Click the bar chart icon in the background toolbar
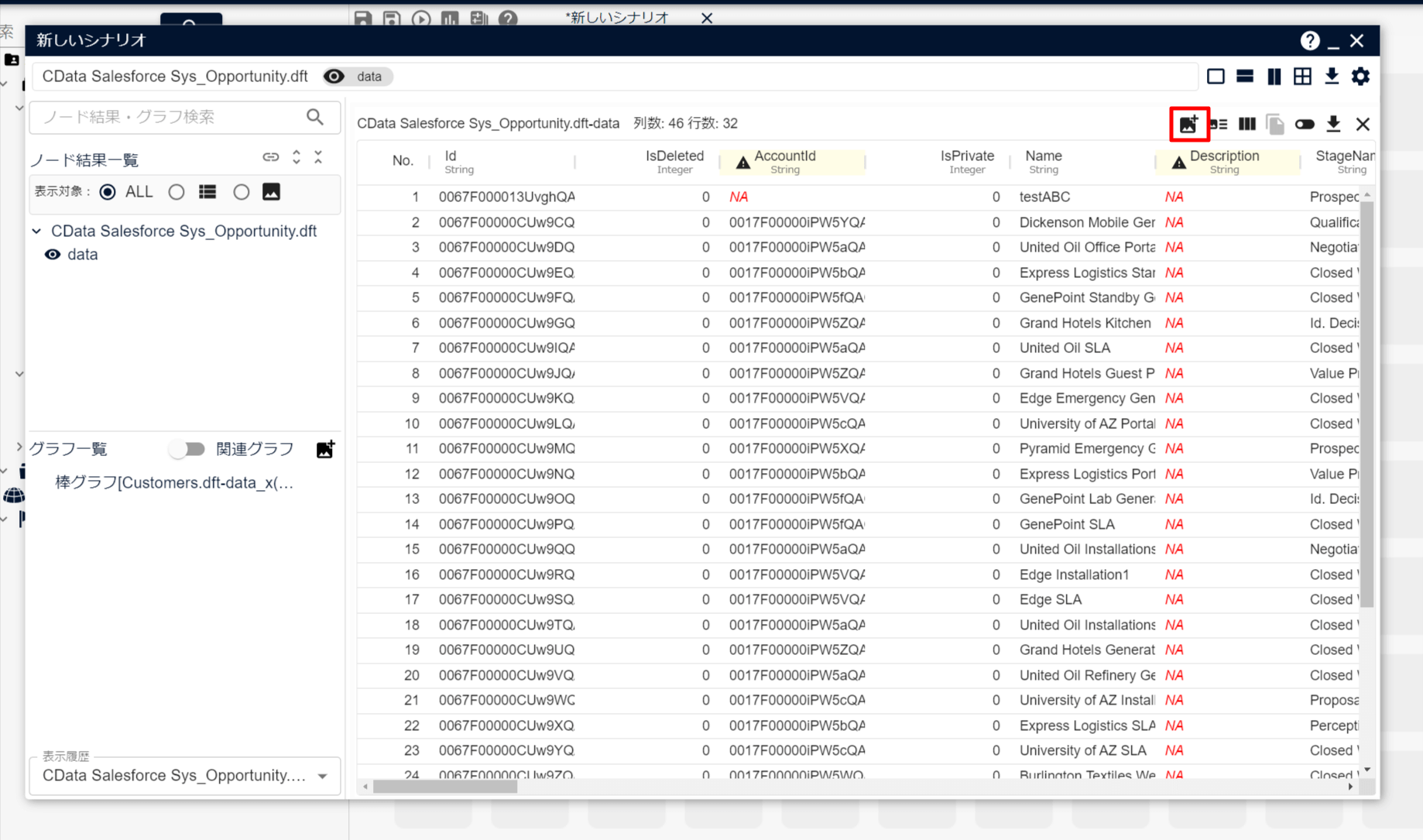The width and height of the screenshot is (1423, 840). pos(450,18)
